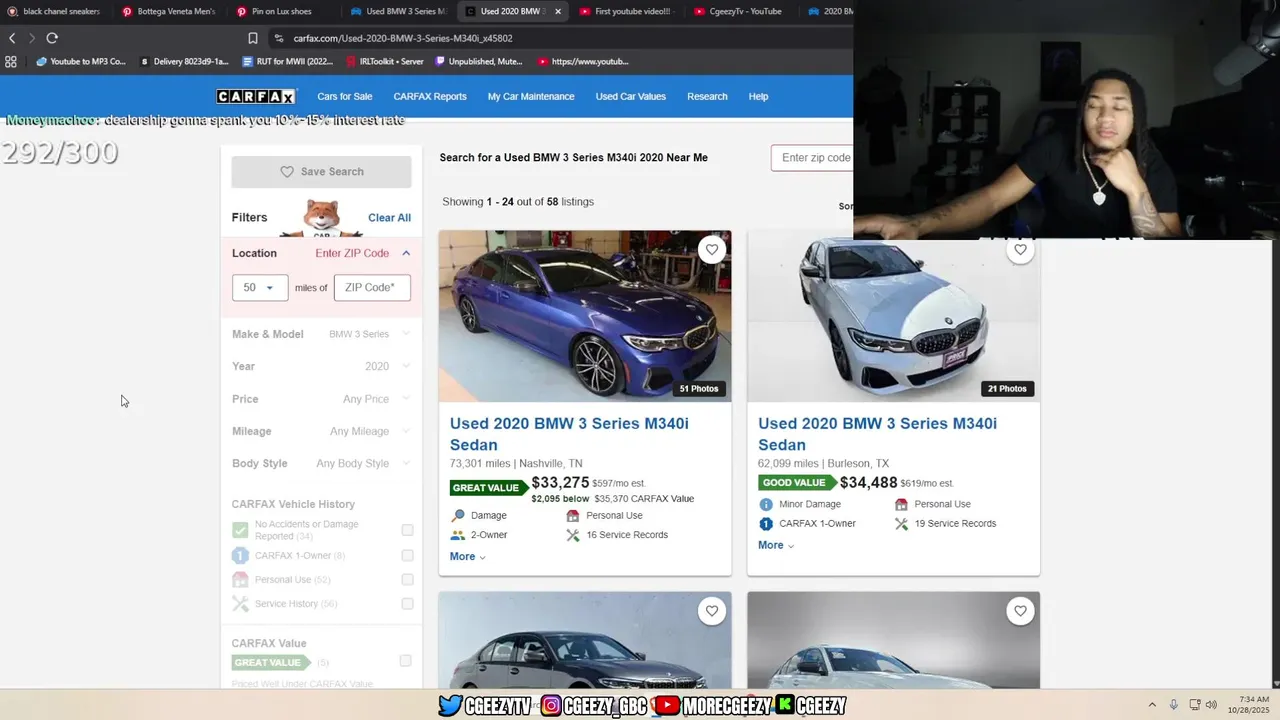Viewport: 1280px width, 720px height.
Task: Click the Minor Damage info icon
Action: coord(766,504)
